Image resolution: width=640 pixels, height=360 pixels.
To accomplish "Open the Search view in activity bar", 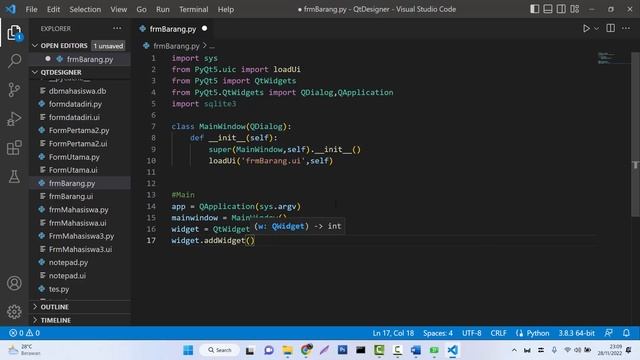I will (14, 61).
